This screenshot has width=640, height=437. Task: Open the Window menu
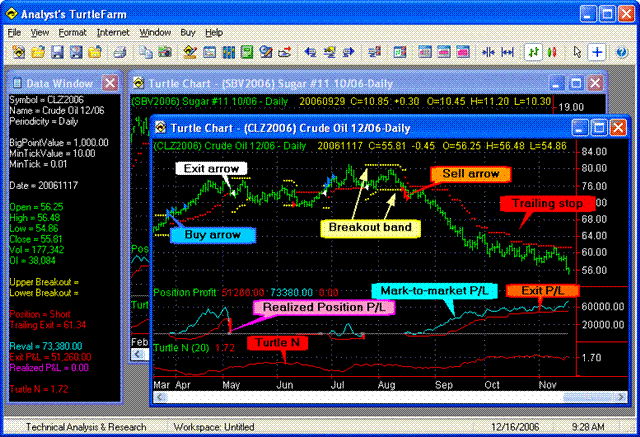point(155,32)
